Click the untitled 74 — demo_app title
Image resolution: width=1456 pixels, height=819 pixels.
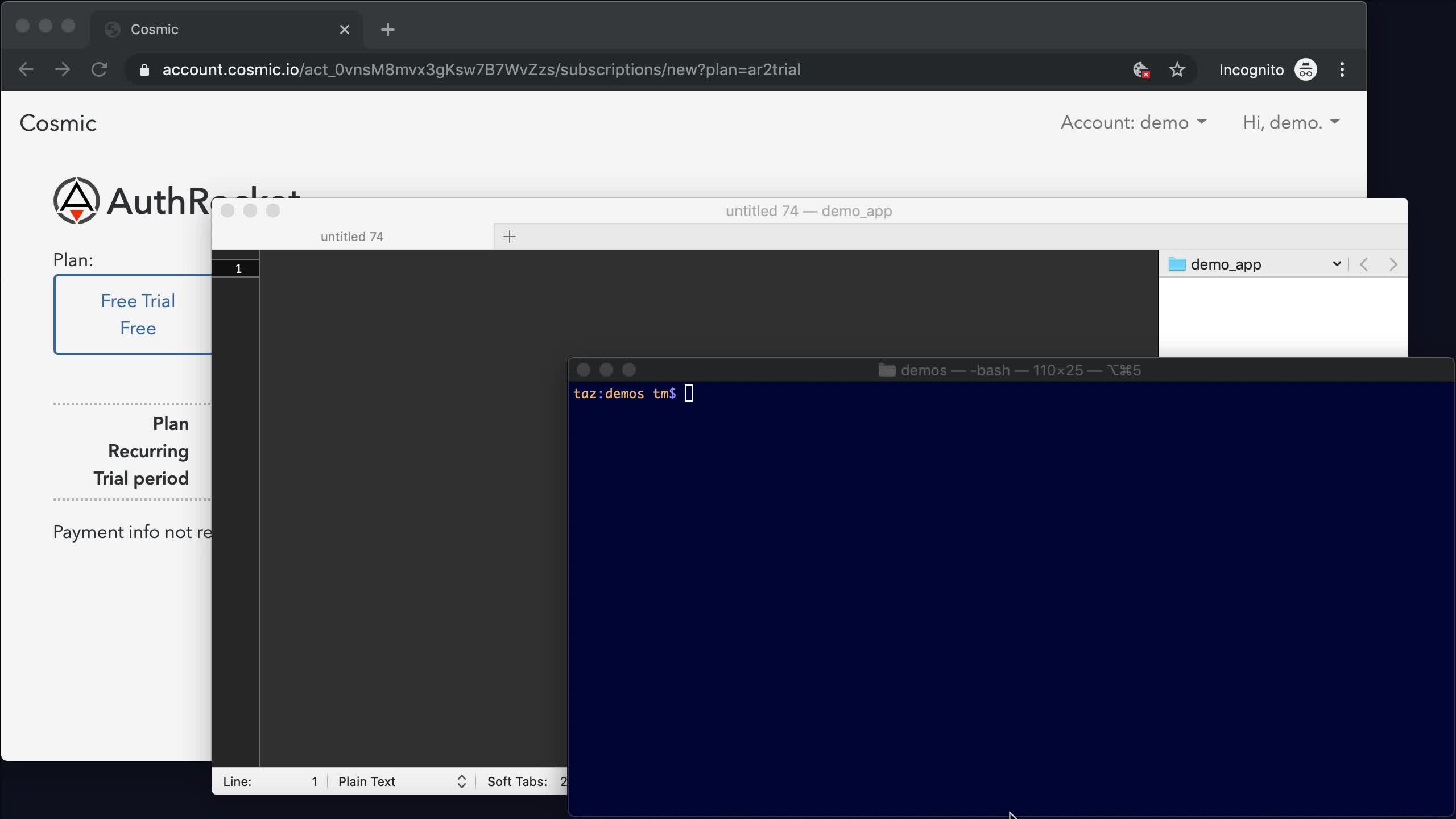click(809, 211)
